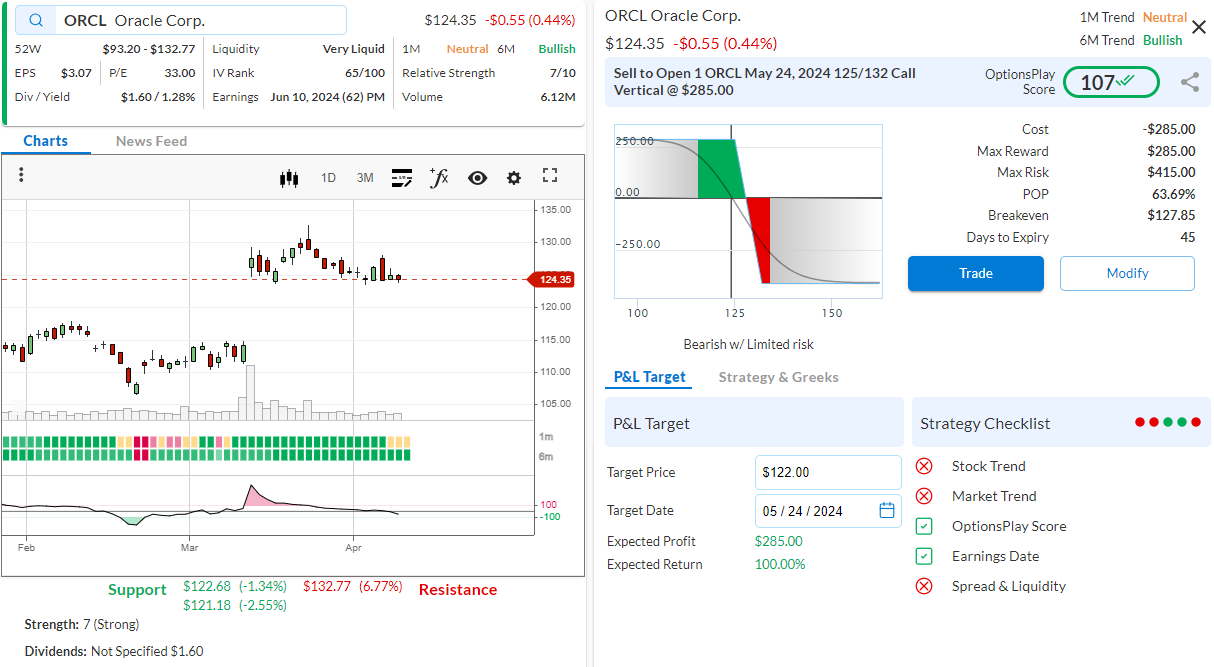1214x667 pixels.
Task: Open the Strategy & Greeks tab
Action: (x=778, y=377)
